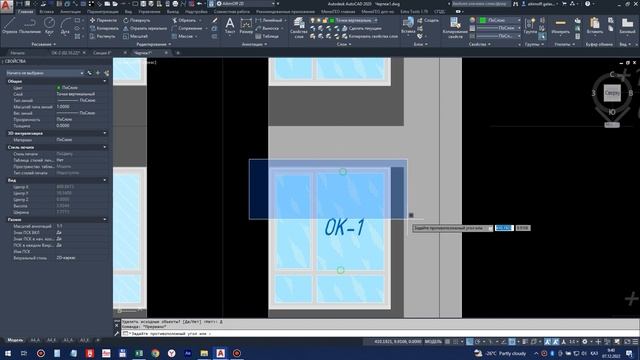
Task: Click the Массив array tool
Action: [182, 36]
